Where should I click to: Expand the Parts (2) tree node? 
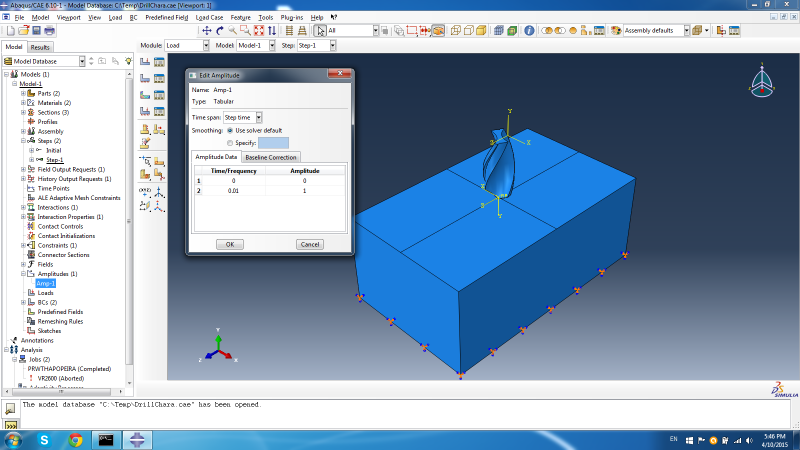point(23,93)
